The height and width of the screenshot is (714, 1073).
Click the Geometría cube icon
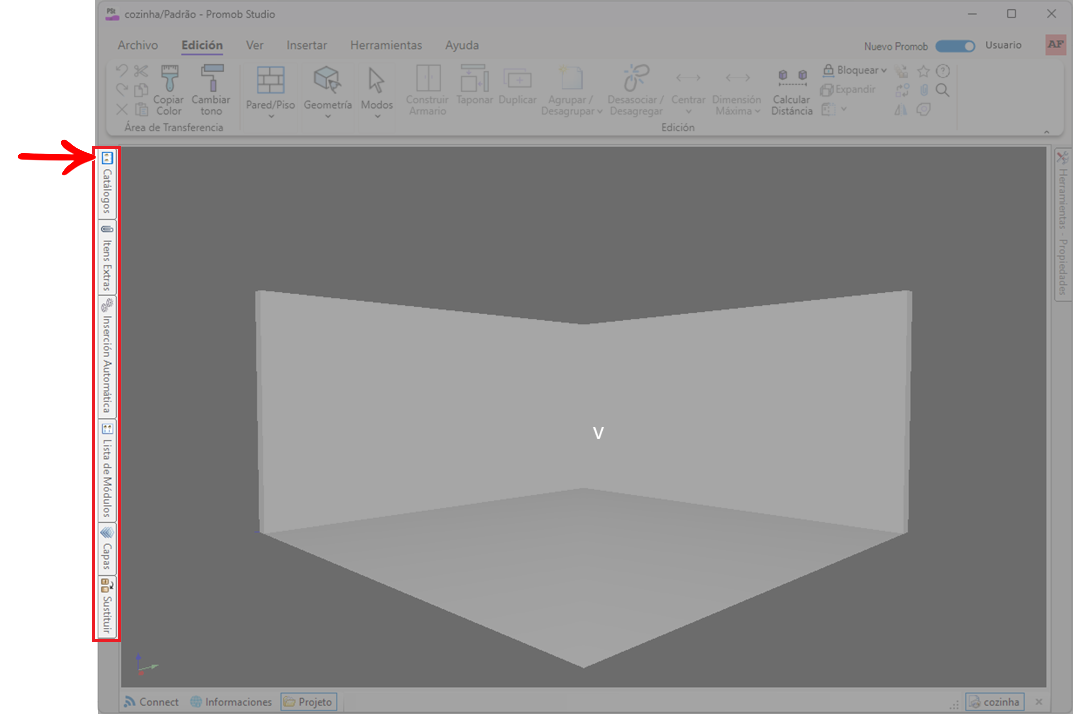click(x=327, y=79)
